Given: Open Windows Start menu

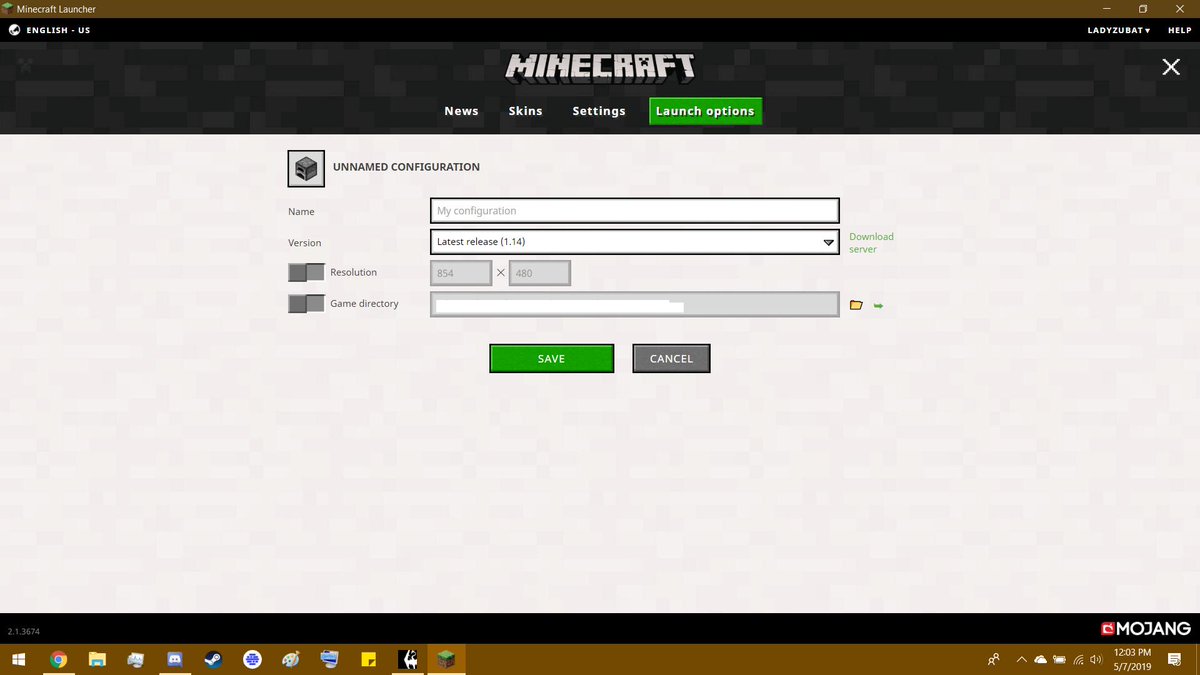Looking at the screenshot, I should (18, 660).
